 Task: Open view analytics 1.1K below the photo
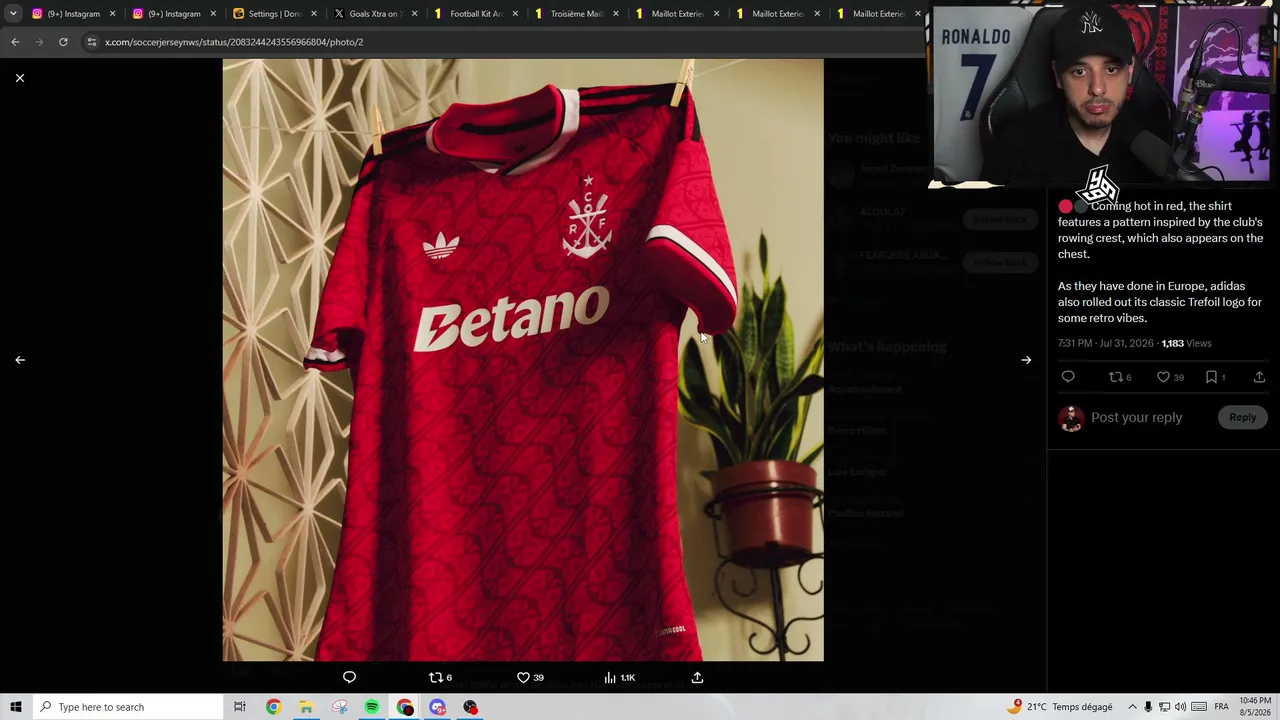(x=619, y=677)
